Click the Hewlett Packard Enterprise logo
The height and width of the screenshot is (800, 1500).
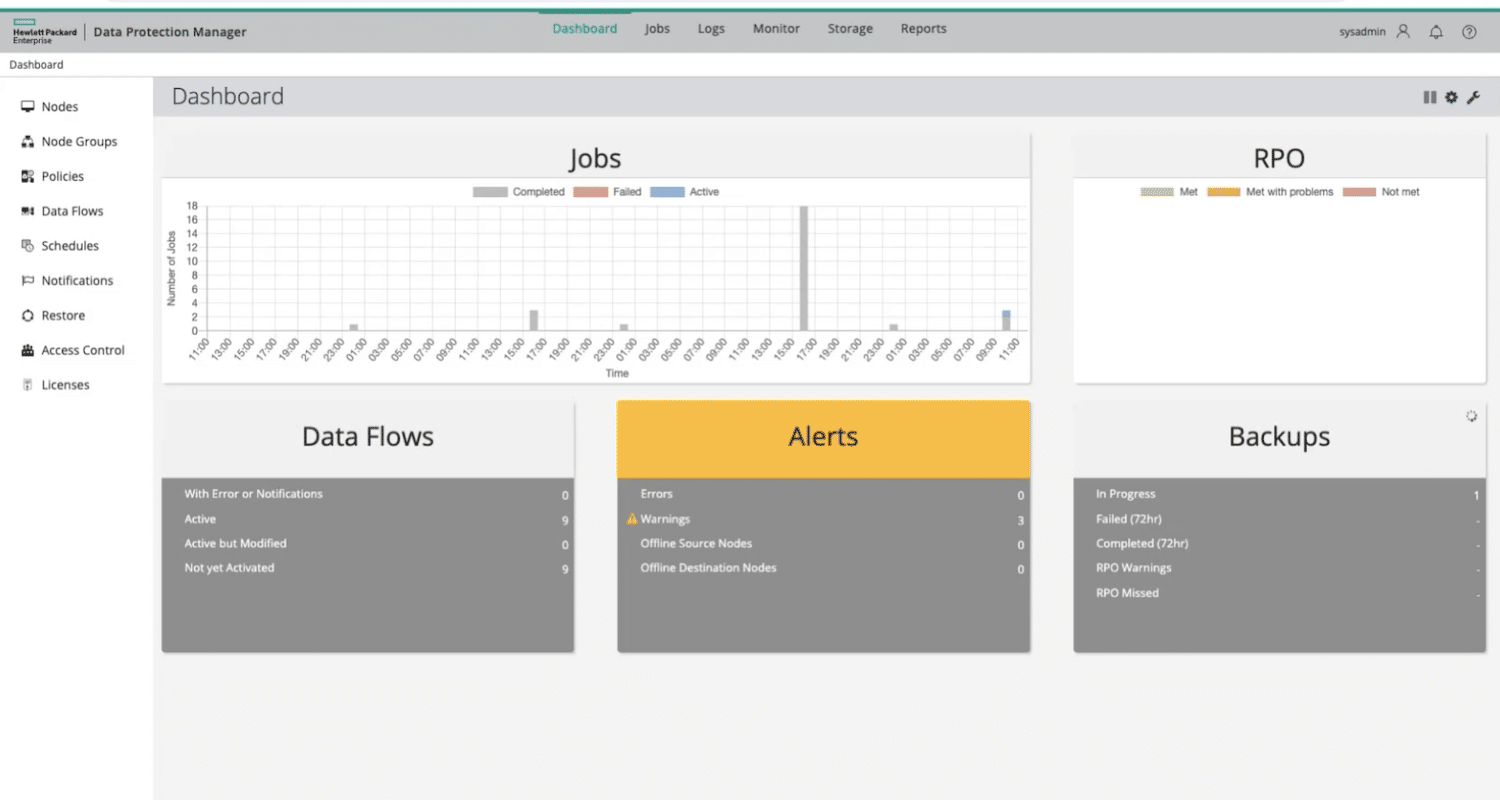(44, 32)
